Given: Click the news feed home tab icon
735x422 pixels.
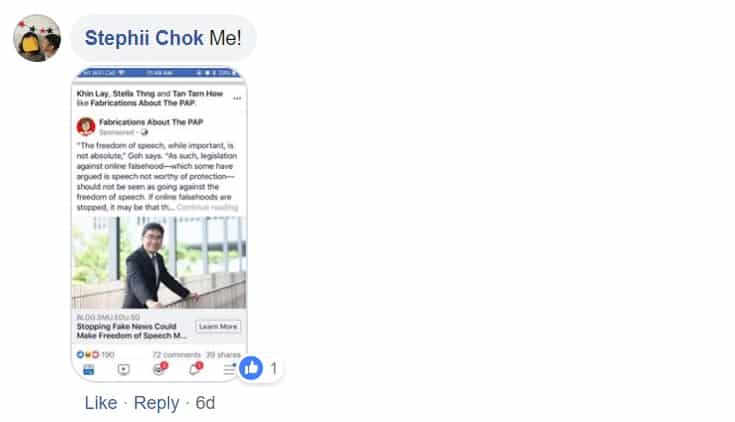Looking at the screenshot, I should click(89, 369).
